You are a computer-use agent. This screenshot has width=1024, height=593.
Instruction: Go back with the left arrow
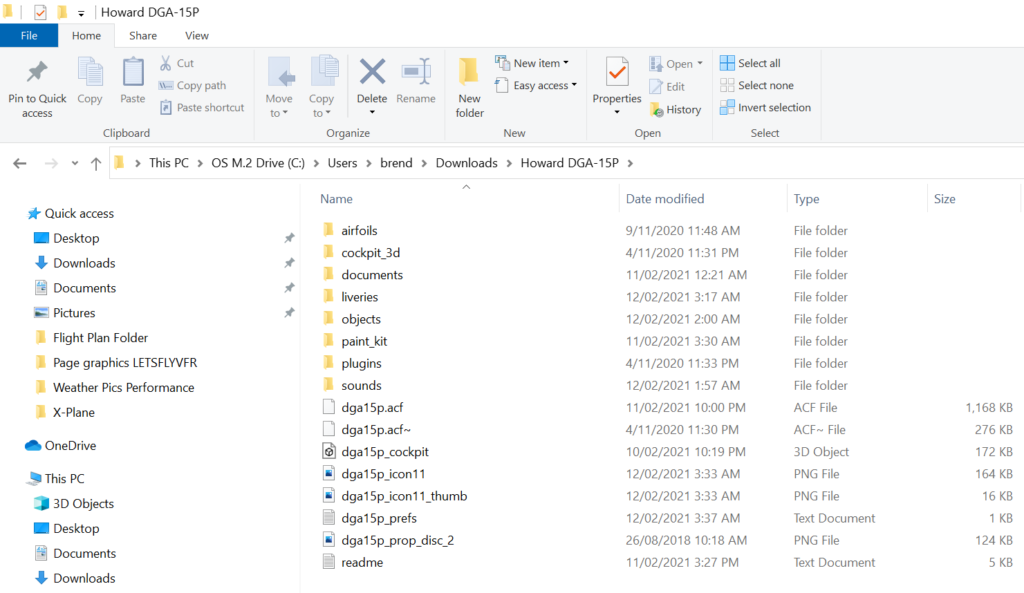20,163
